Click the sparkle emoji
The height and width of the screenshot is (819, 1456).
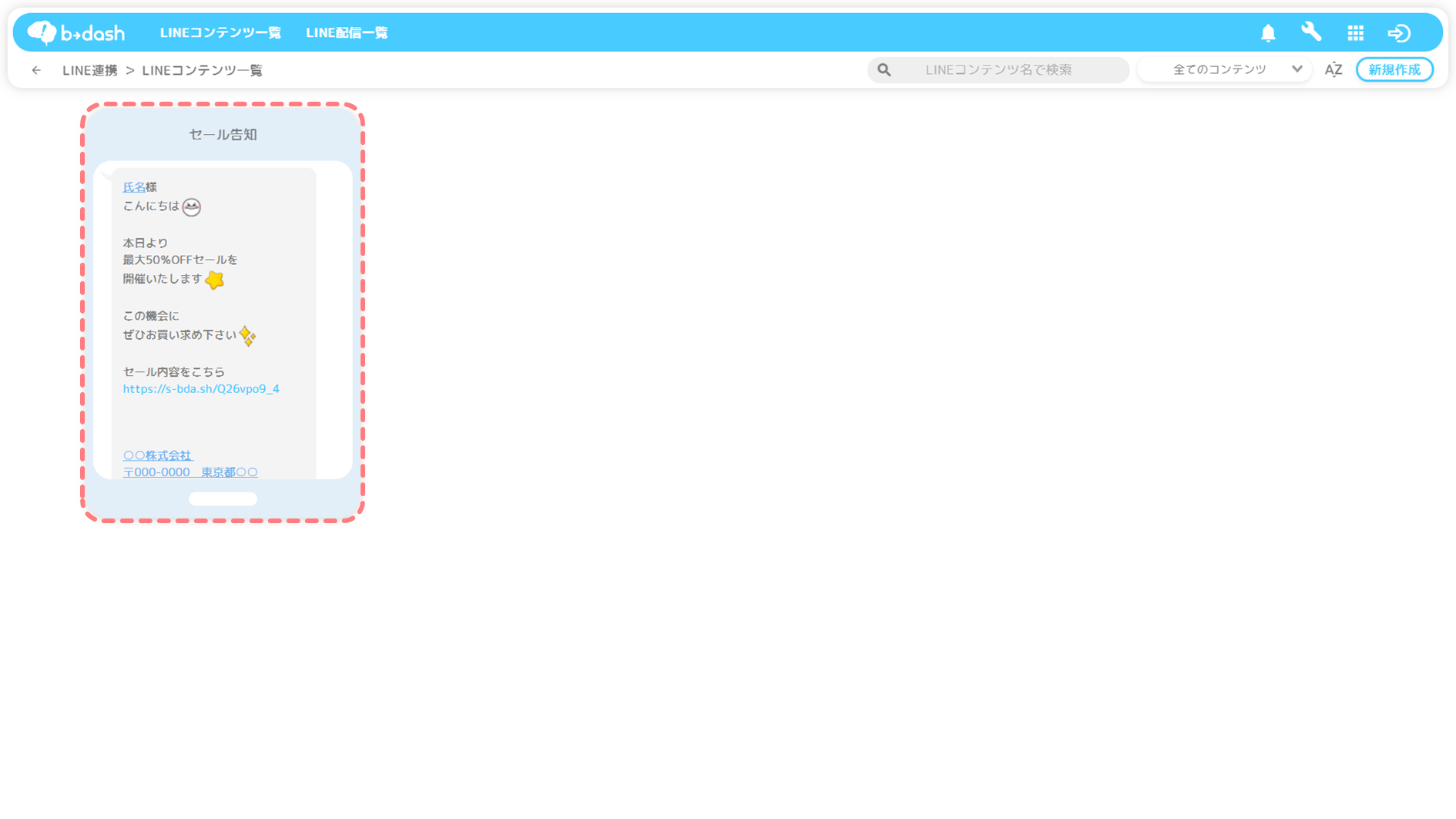click(247, 336)
